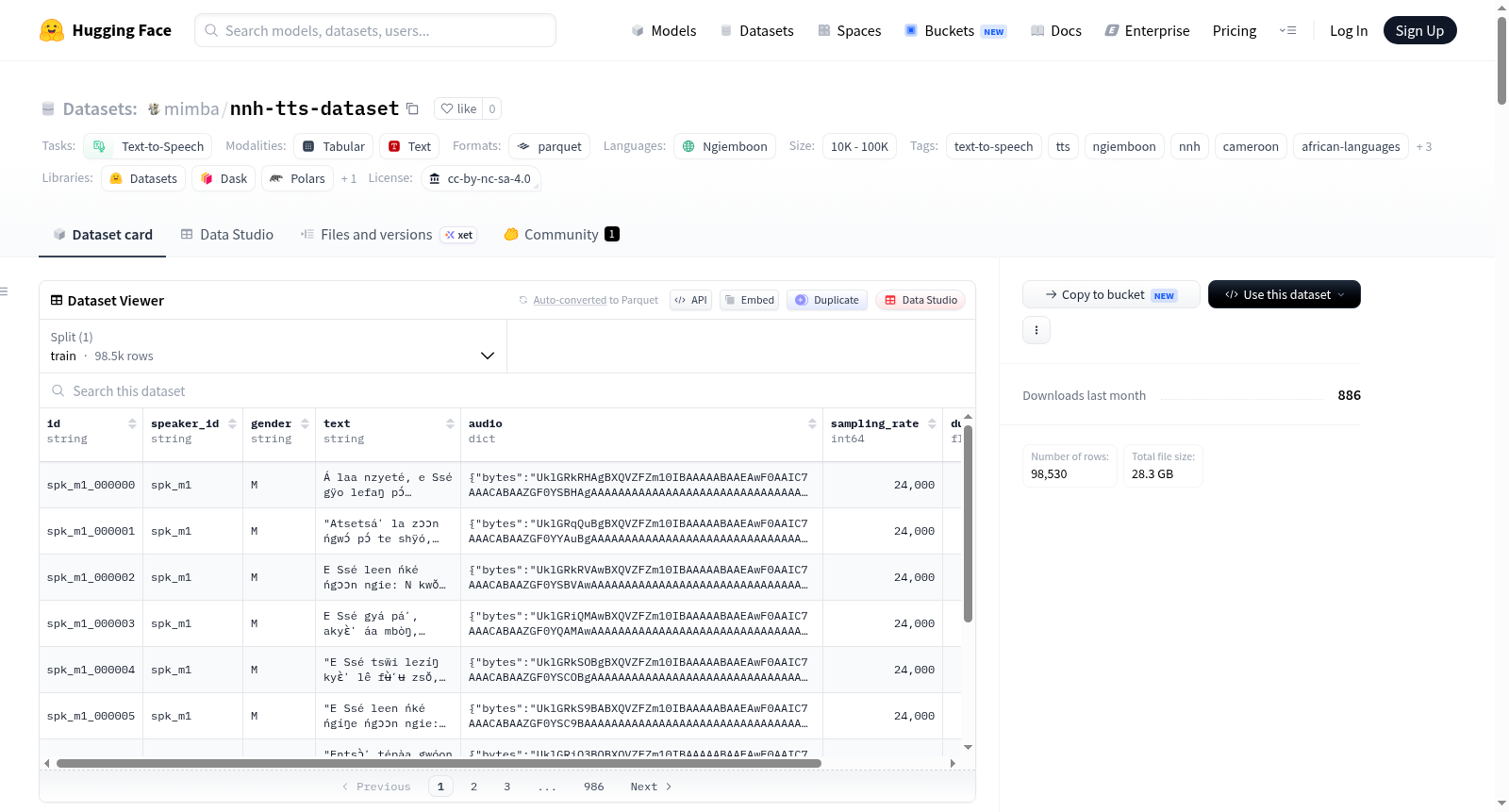
Task: Select the Text-to-Speech task tag
Action: coord(148,146)
